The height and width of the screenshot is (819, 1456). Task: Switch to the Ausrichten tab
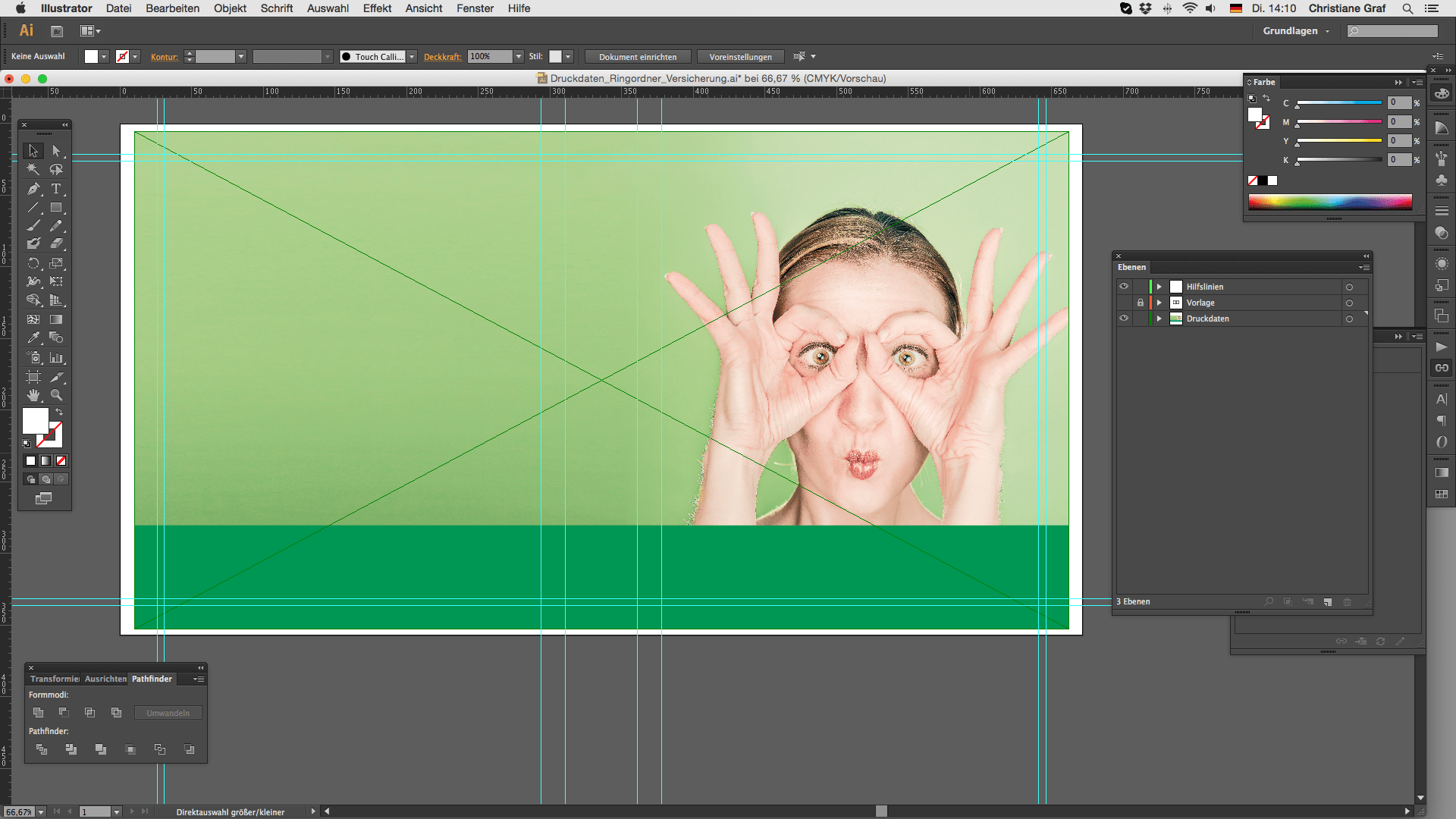point(105,679)
